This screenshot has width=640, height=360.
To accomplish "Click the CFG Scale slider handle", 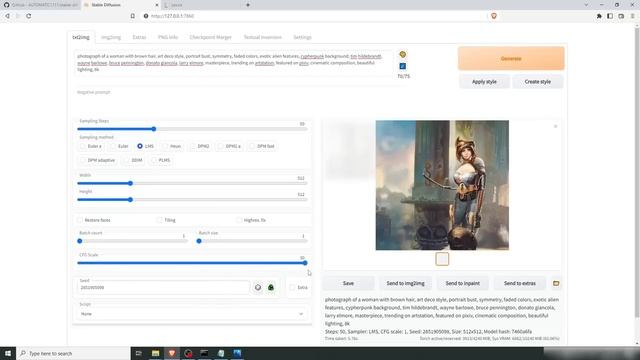I will coord(305,263).
